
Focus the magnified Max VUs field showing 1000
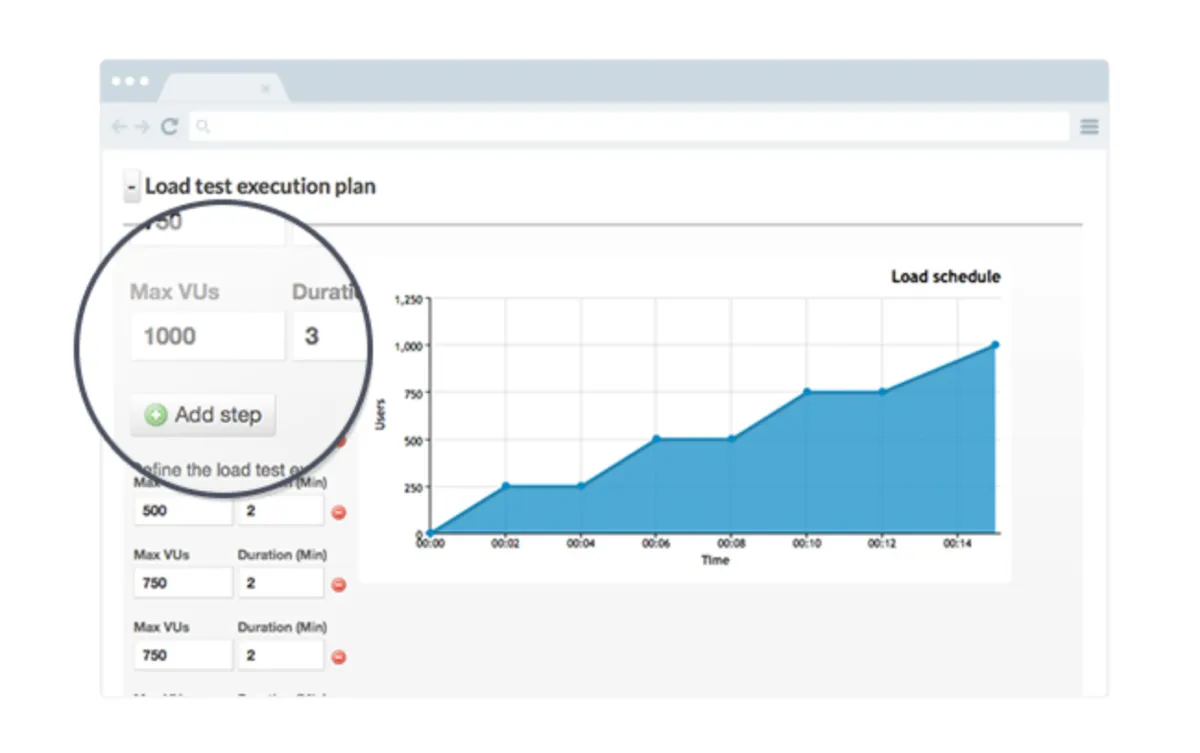pos(208,336)
